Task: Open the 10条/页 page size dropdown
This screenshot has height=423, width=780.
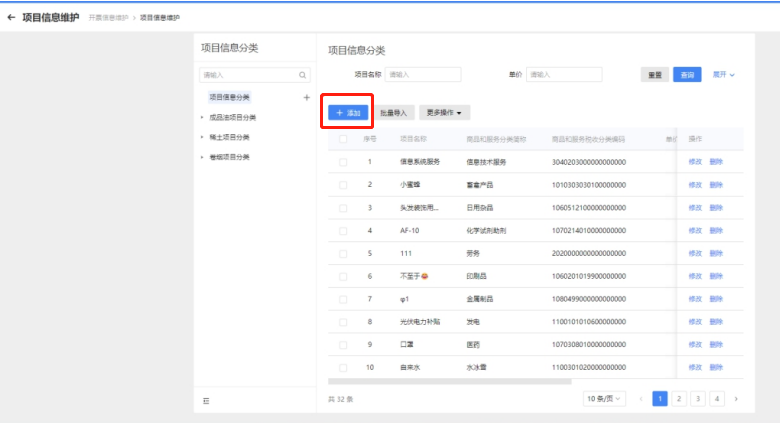Action: 604,398
